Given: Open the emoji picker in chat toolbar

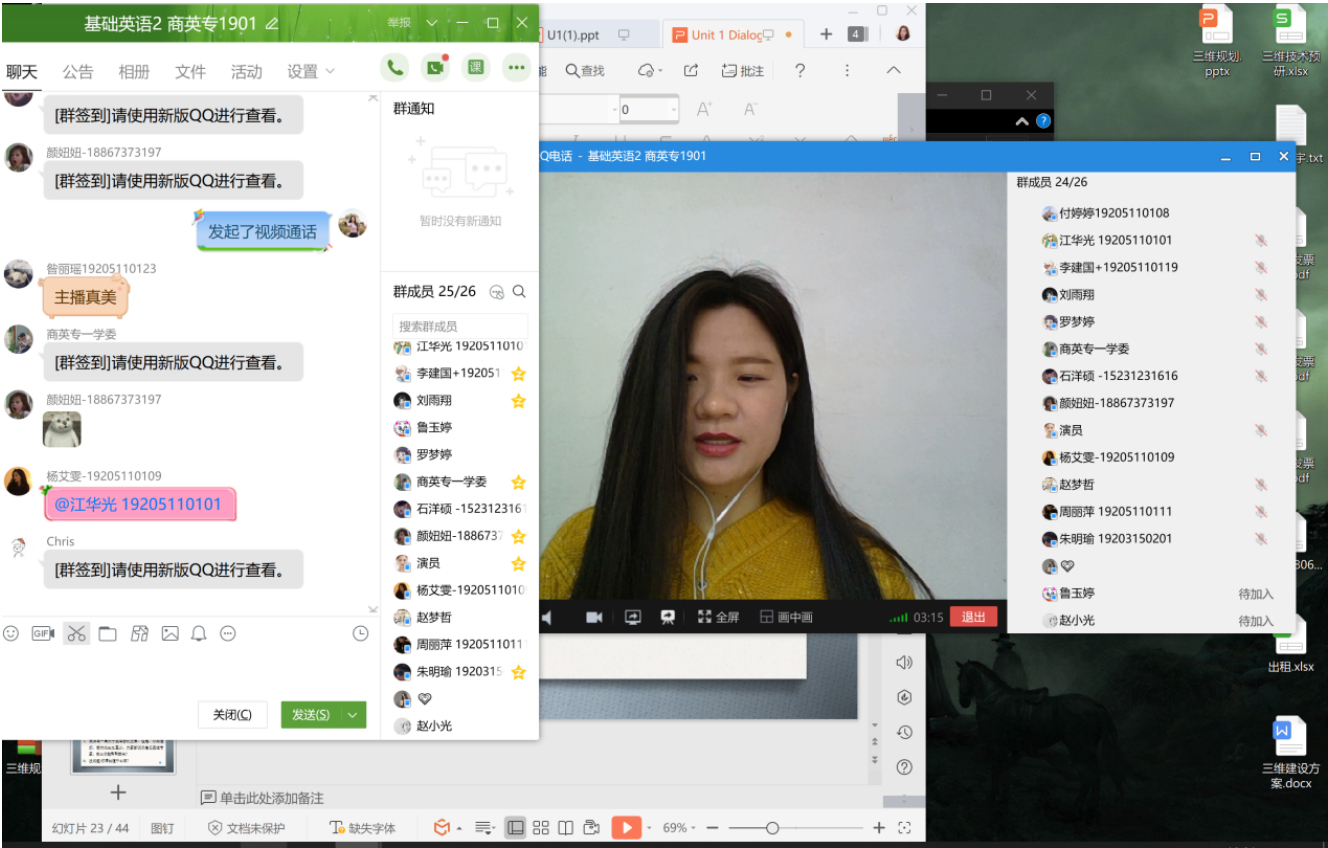Looking at the screenshot, I should tap(11, 633).
